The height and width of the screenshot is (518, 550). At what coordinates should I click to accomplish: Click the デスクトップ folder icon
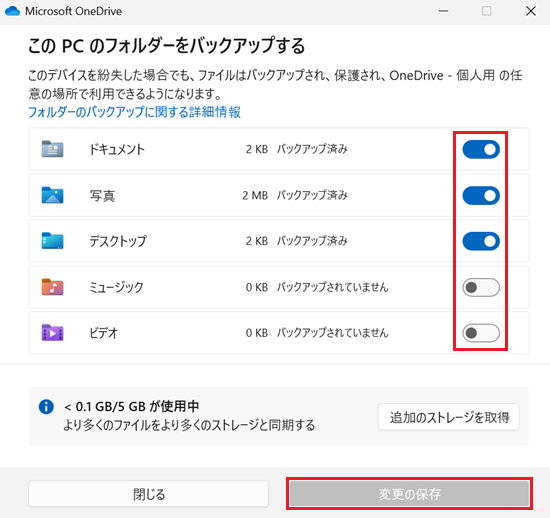tap(52, 241)
